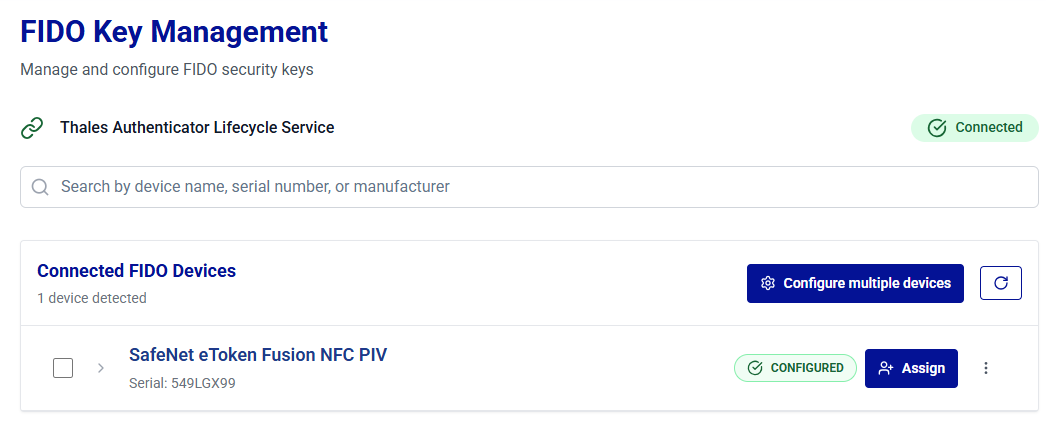Image resolution: width=1046 pixels, height=422 pixels.
Task: Open the three-dot more options menu
Action: pyautogui.click(x=986, y=368)
